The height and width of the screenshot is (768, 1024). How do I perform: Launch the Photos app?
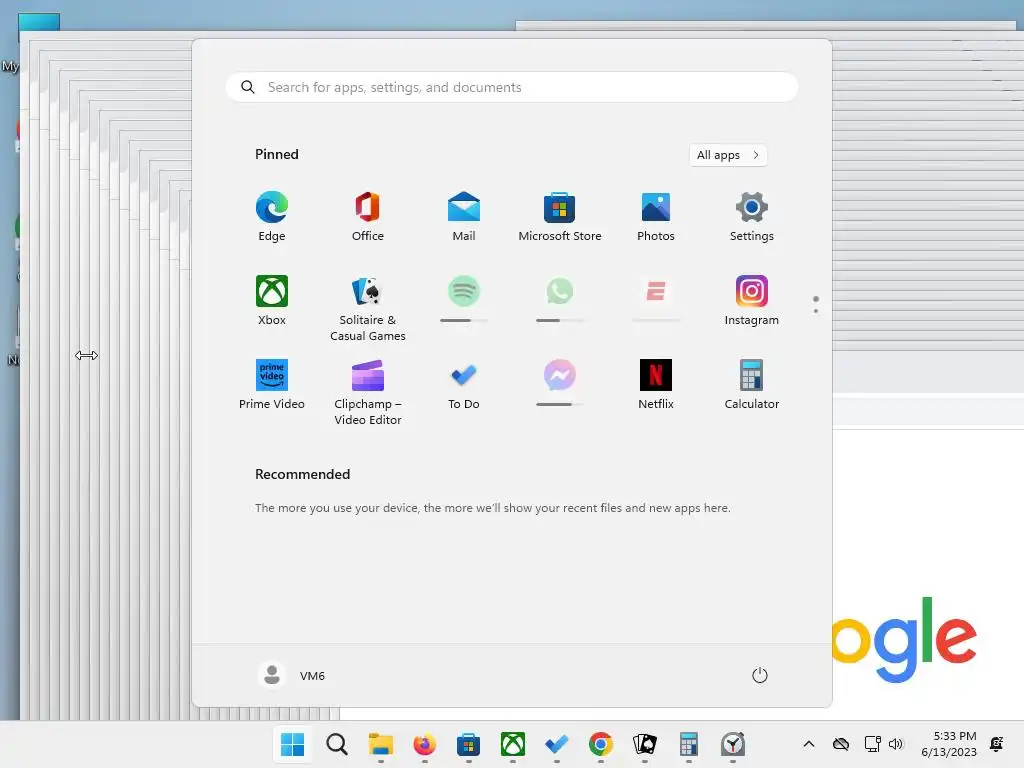[x=656, y=217]
